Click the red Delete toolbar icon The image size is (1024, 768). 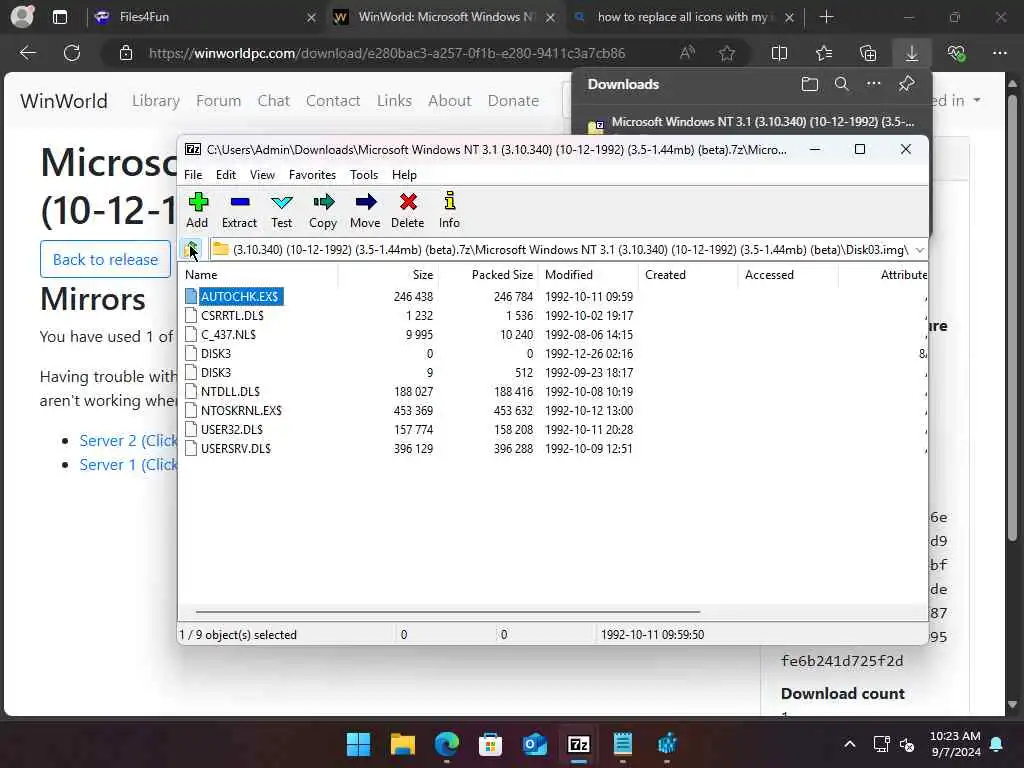click(x=408, y=210)
